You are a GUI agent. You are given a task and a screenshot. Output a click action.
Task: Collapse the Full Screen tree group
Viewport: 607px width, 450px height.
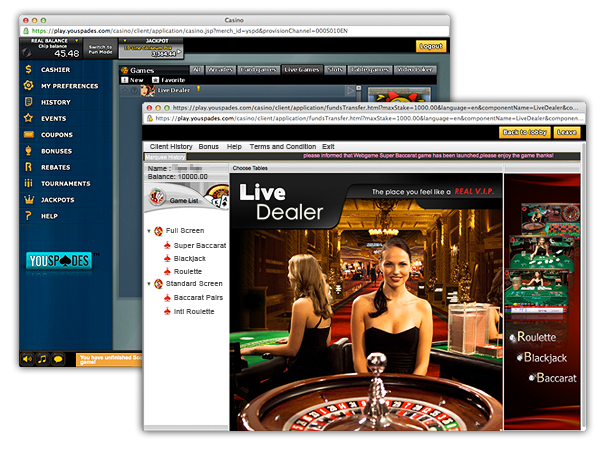pyautogui.click(x=149, y=231)
